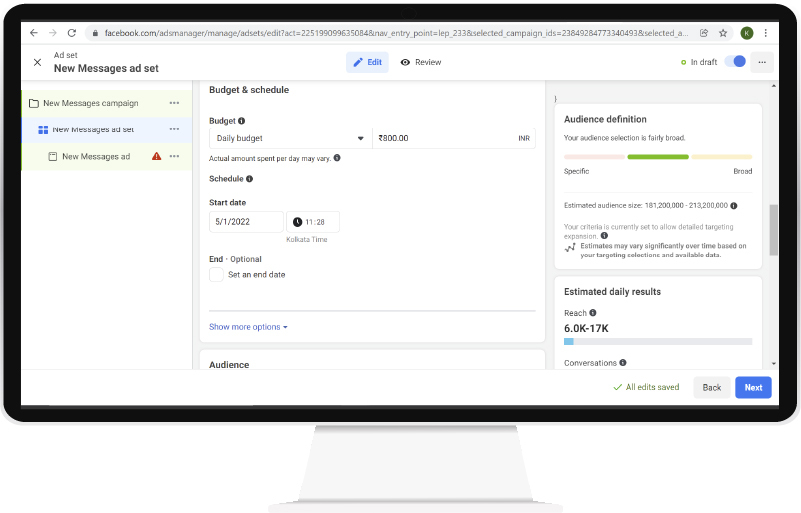The image size is (801, 513).
Task: Click the Kolkata Time label
Action: coord(307,239)
